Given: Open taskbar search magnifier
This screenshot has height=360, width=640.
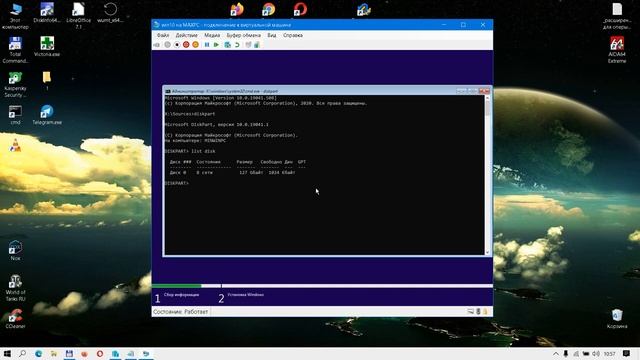Looking at the screenshot, I should pos(22,354).
